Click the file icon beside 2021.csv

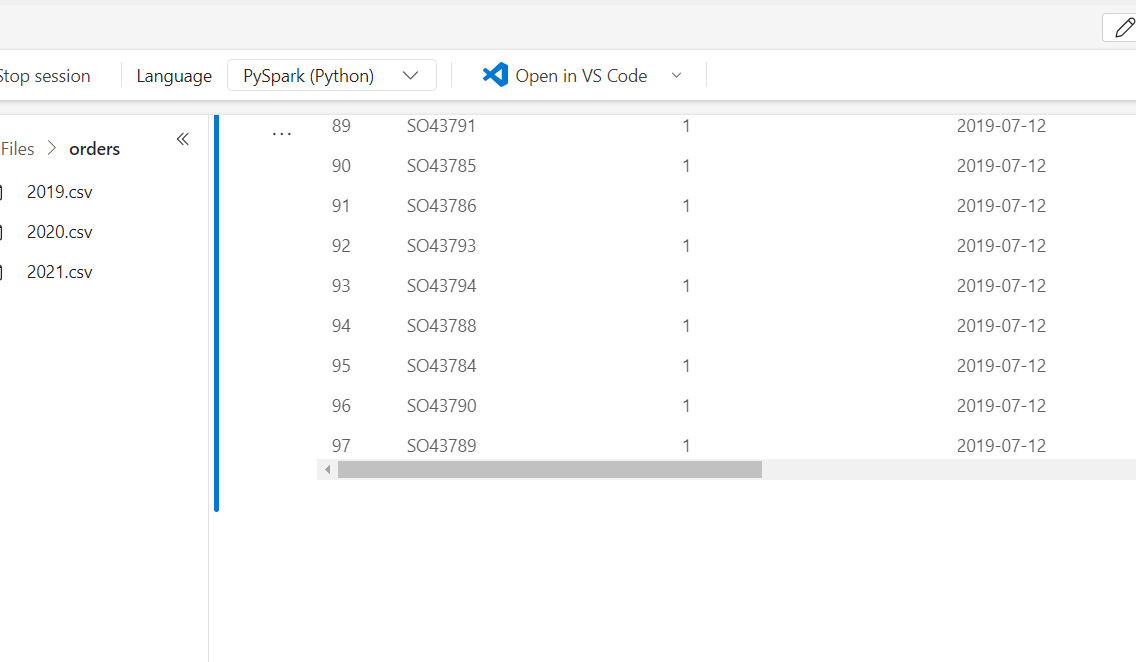coord(4,271)
